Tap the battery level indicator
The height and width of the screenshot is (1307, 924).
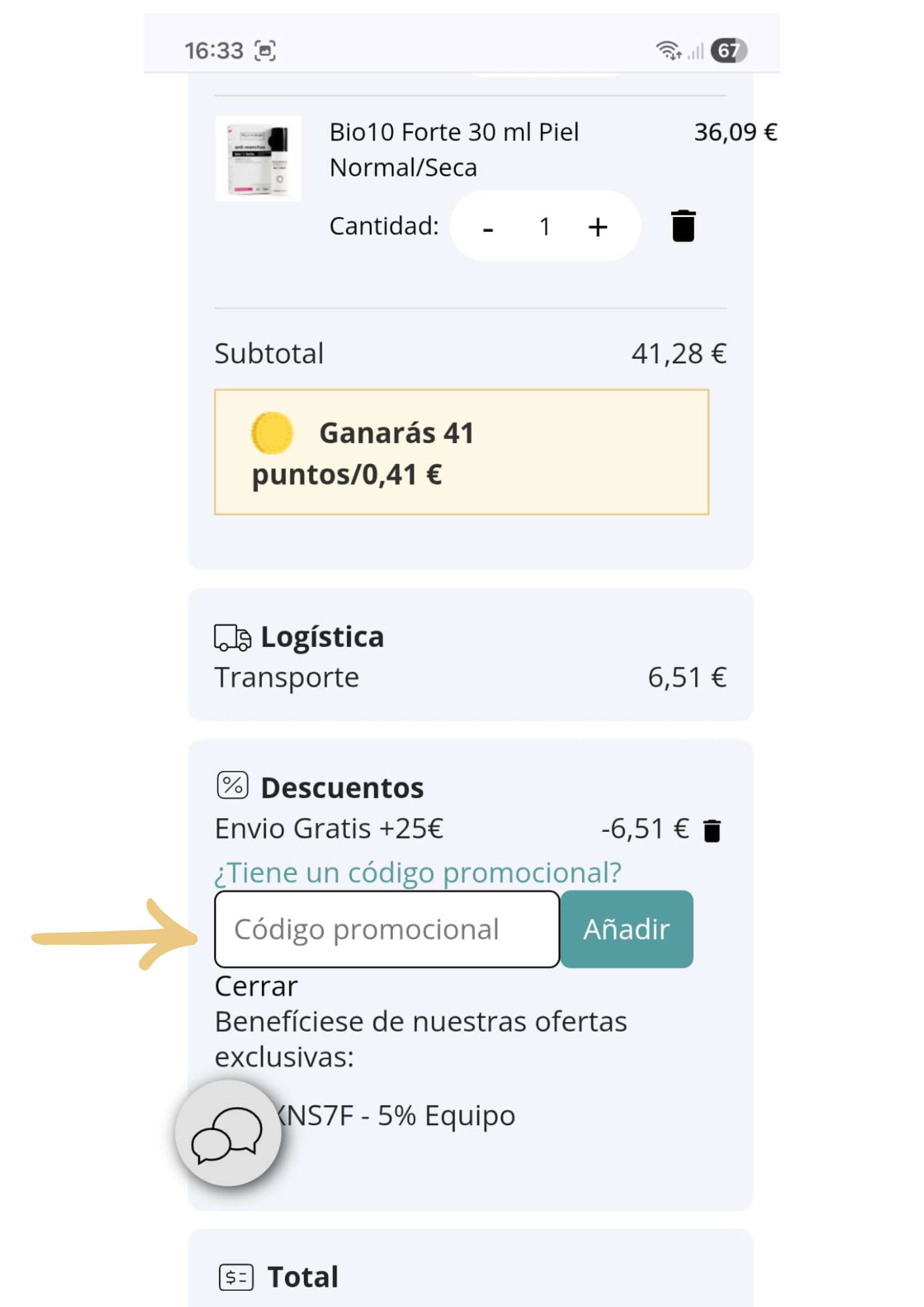point(729,50)
